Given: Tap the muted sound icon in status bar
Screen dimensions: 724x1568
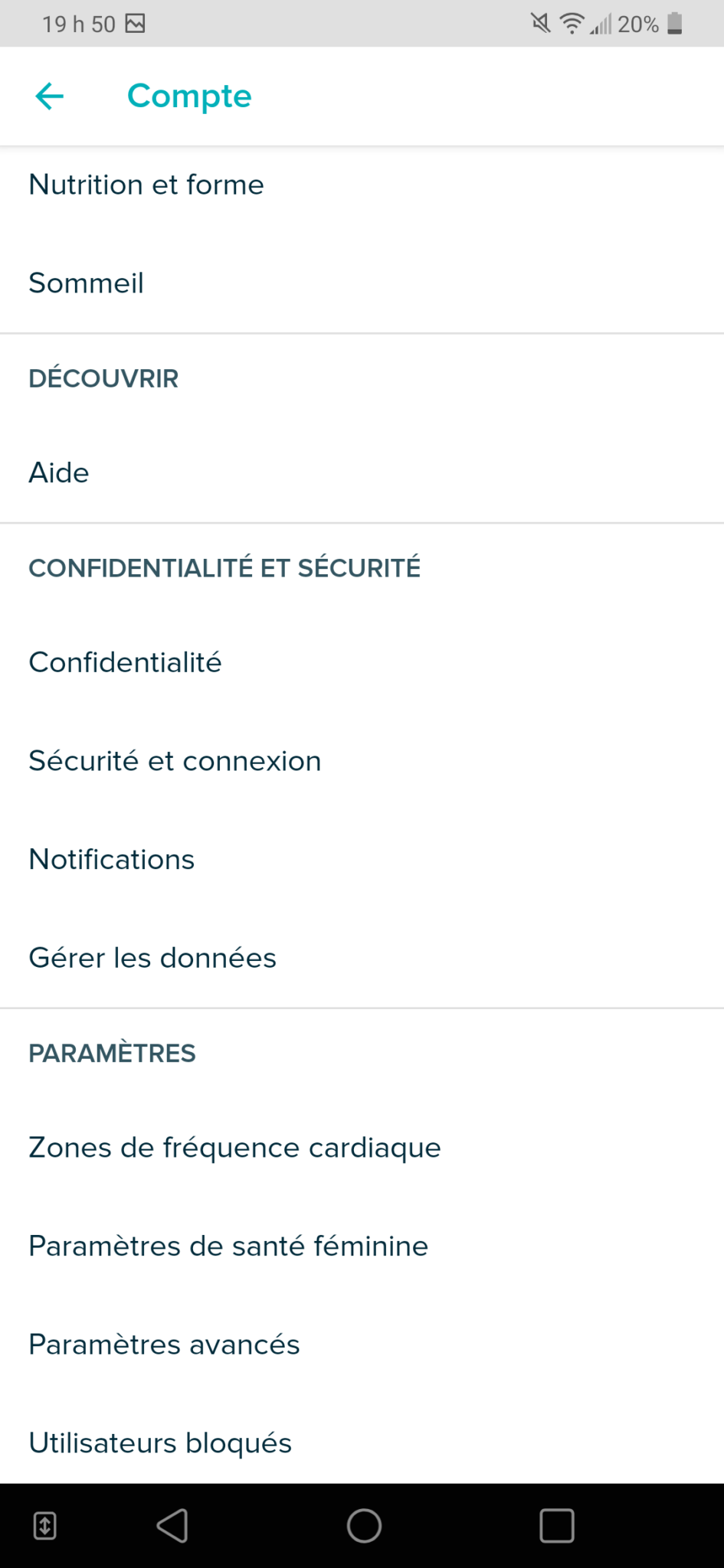Looking at the screenshot, I should 541,24.
